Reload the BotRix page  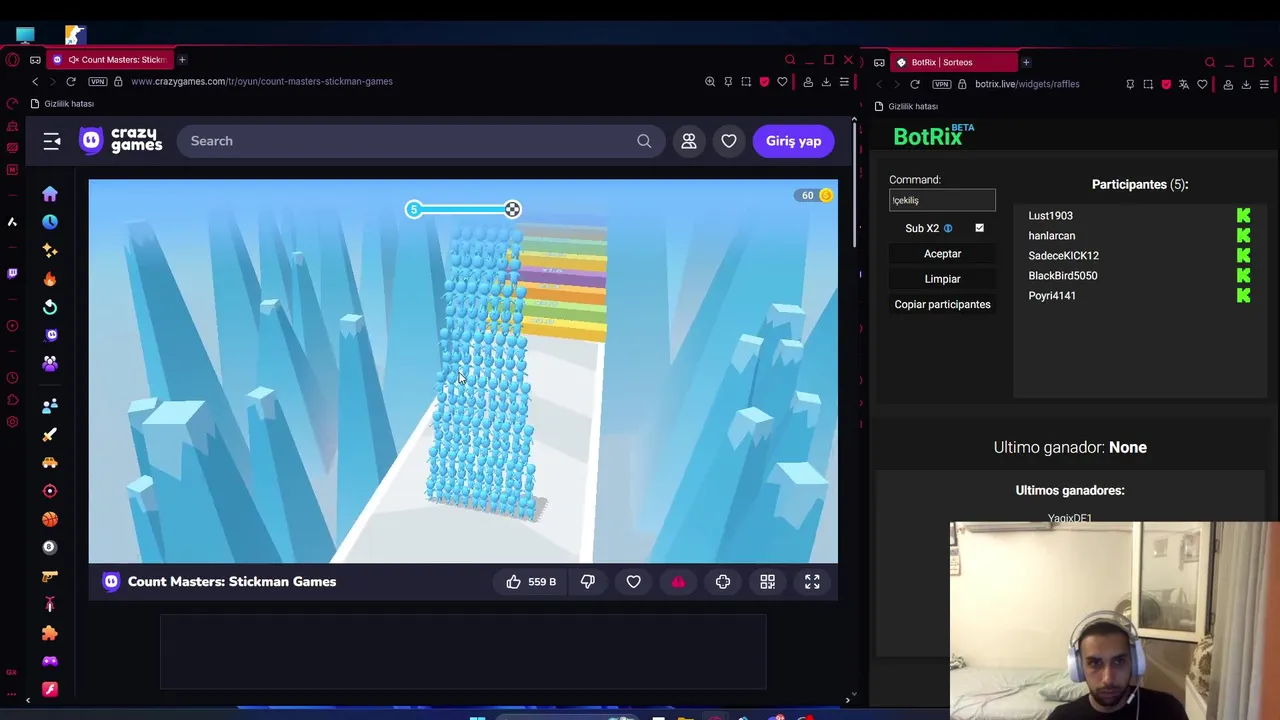[915, 84]
